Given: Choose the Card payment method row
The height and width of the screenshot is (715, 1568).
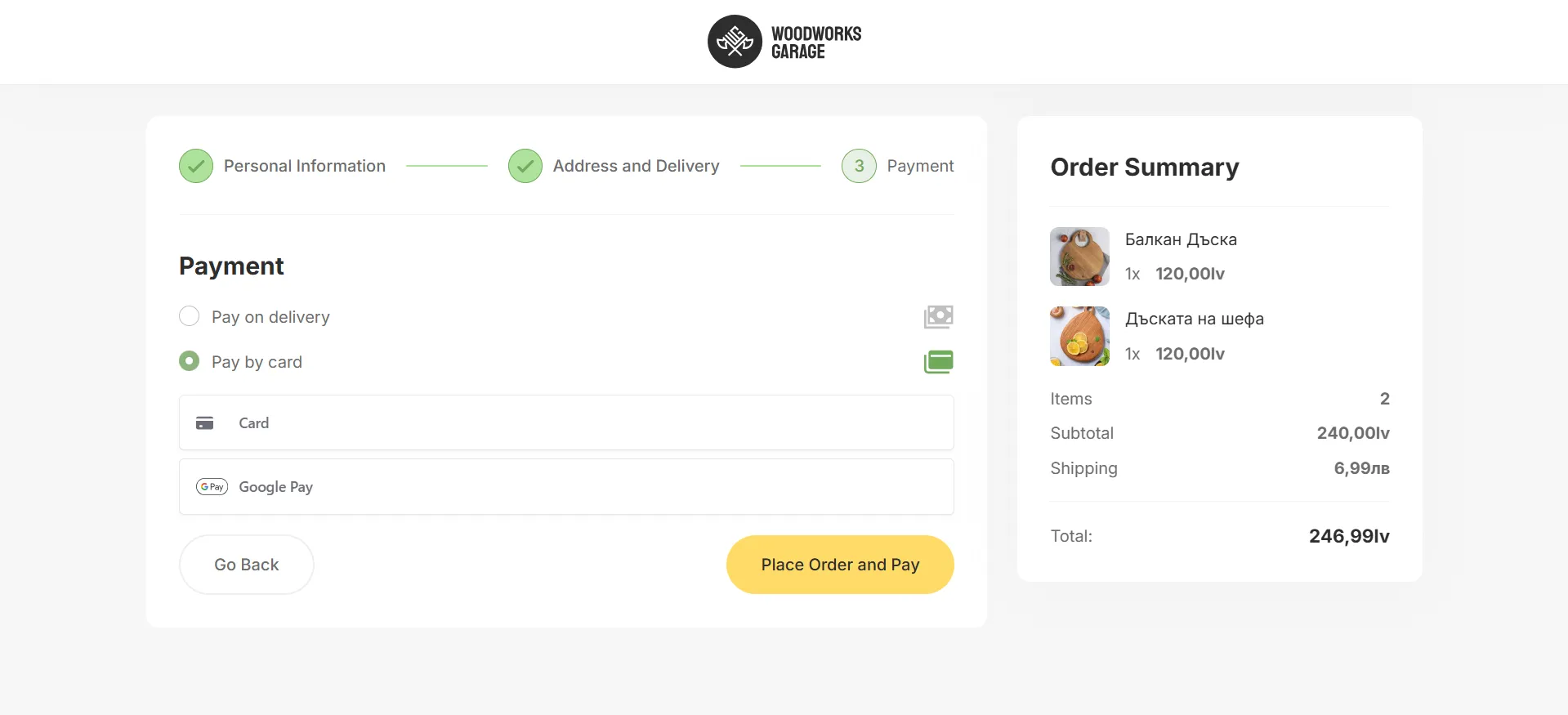Looking at the screenshot, I should click(x=565, y=422).
